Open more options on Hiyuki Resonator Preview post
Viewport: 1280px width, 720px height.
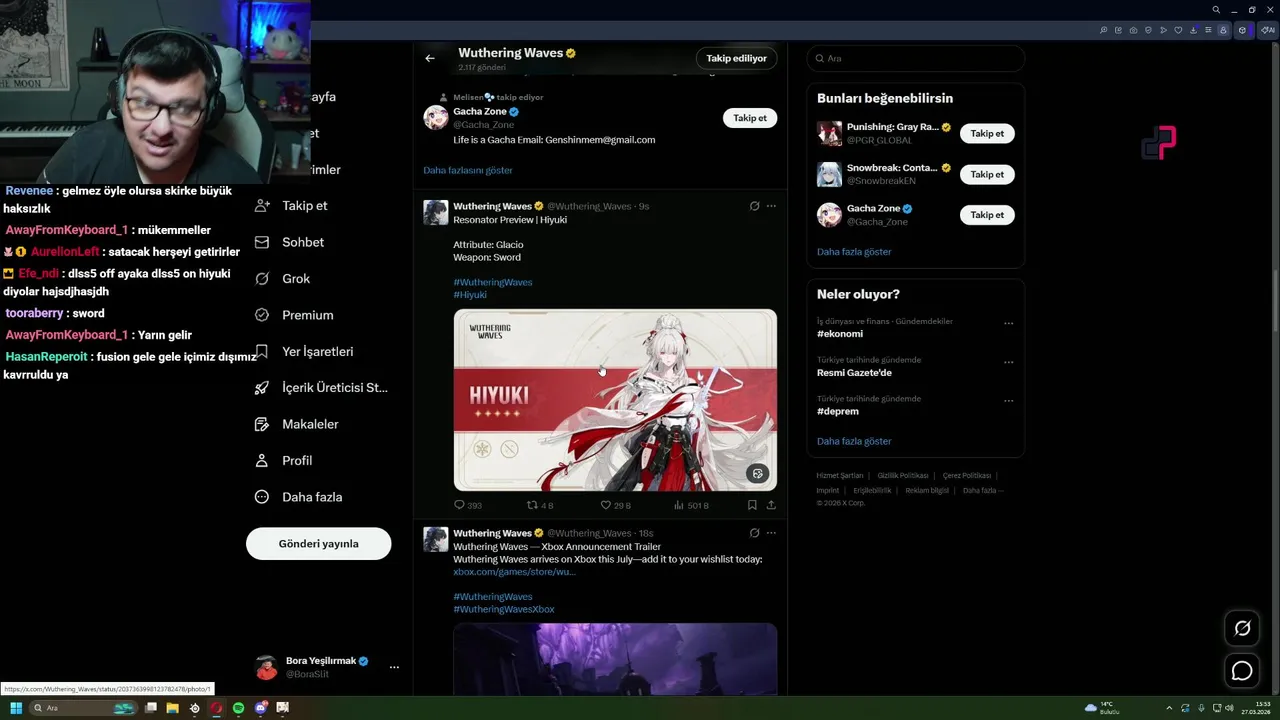771,206
